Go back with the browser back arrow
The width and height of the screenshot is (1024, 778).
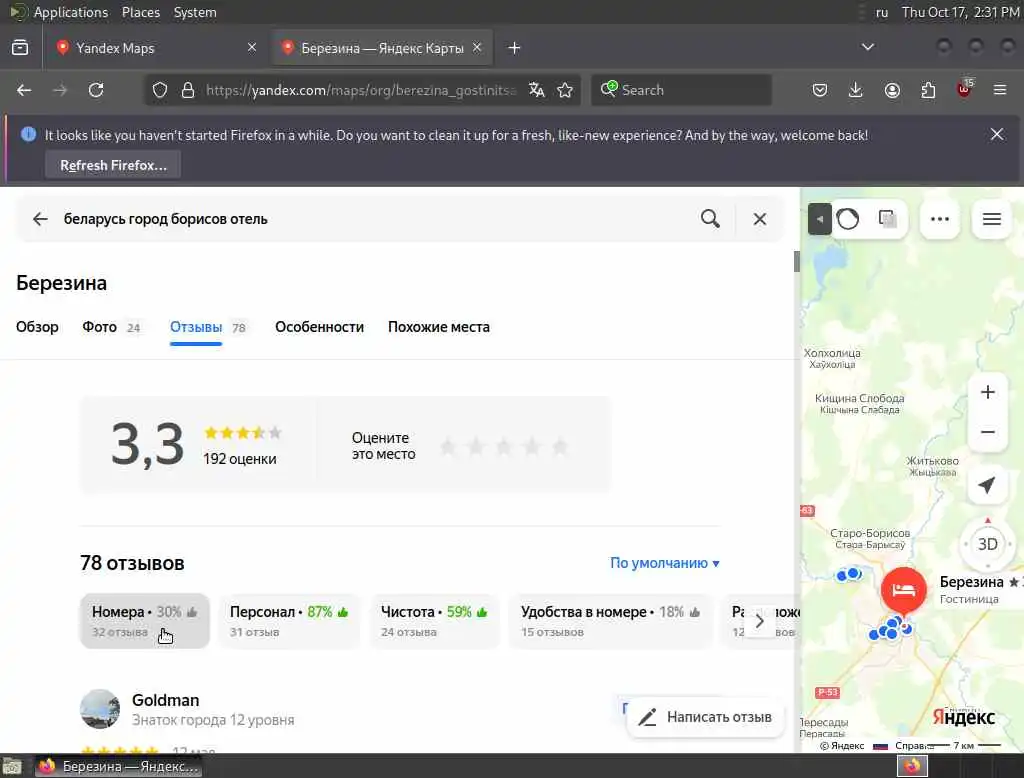tap(24, 90)
